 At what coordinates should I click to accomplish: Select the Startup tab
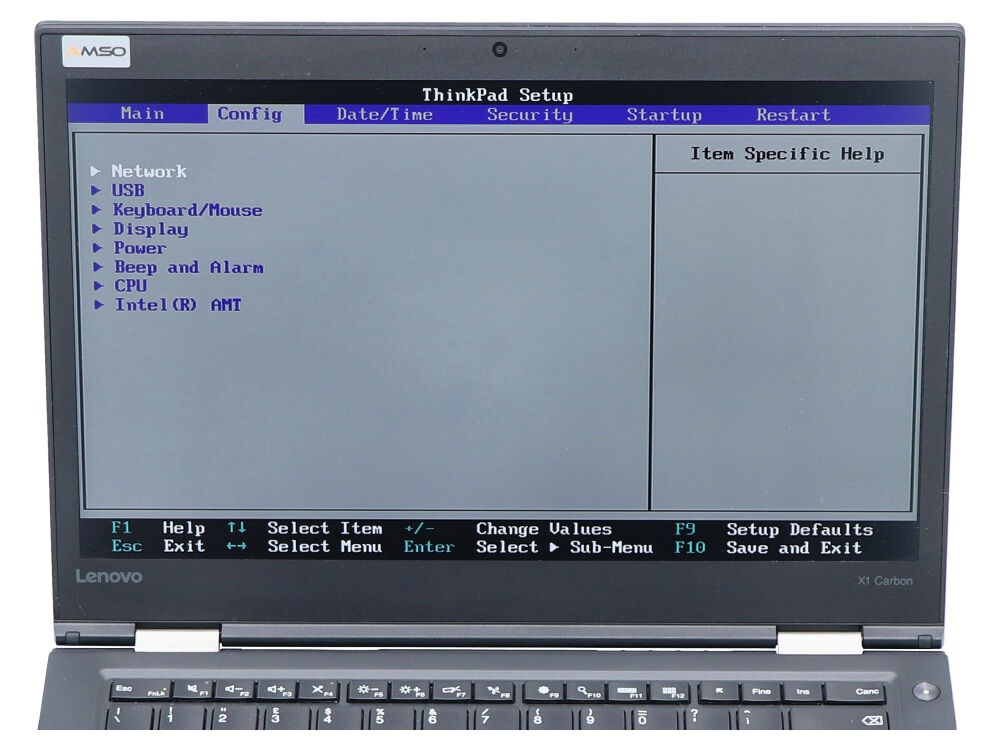point(664,115)
